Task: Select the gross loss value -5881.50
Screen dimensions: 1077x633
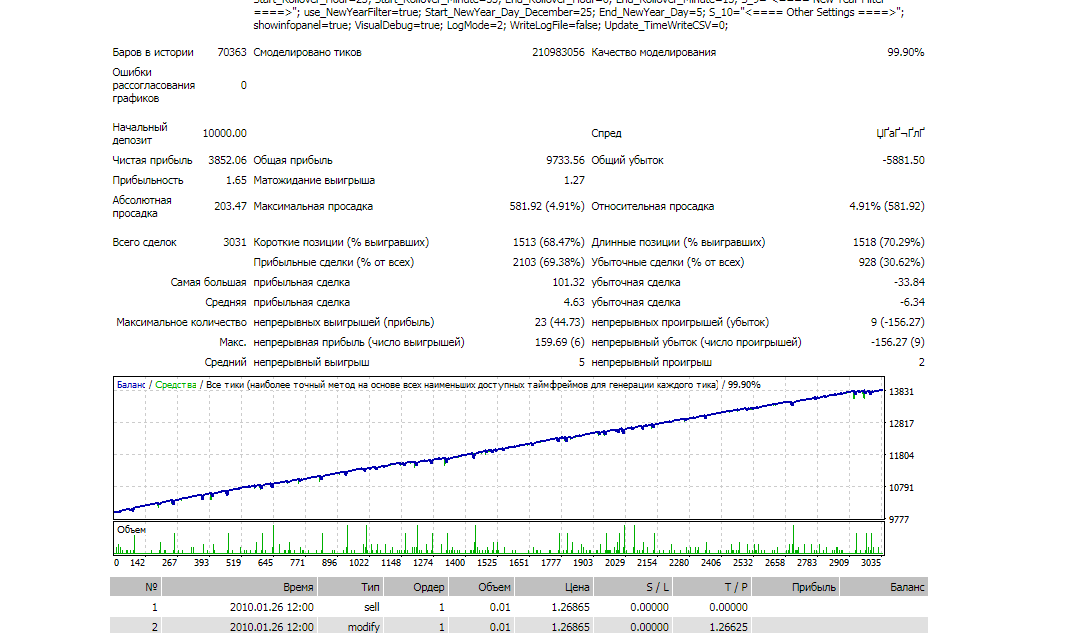Action: (903, 160)
